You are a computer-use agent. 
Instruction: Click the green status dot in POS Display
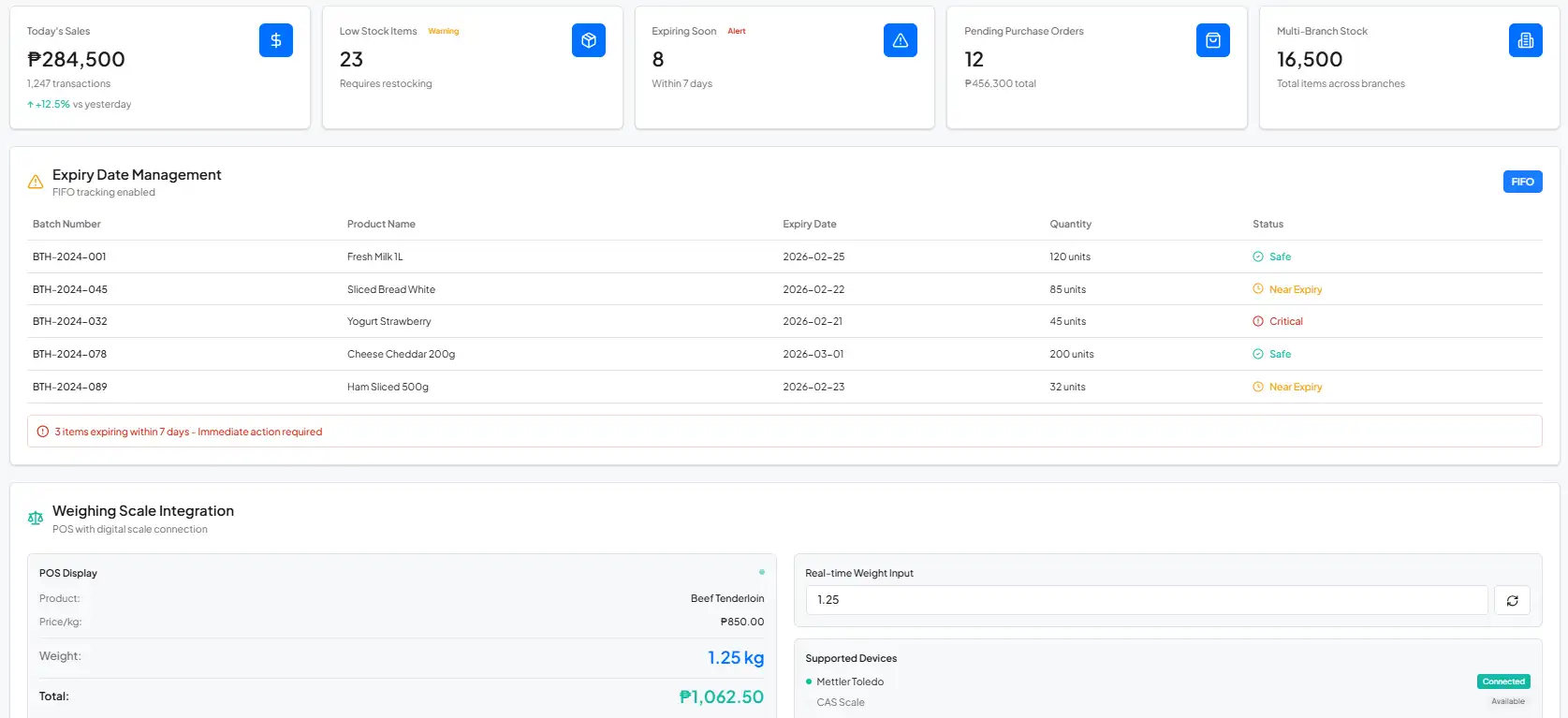pos(762,572)
